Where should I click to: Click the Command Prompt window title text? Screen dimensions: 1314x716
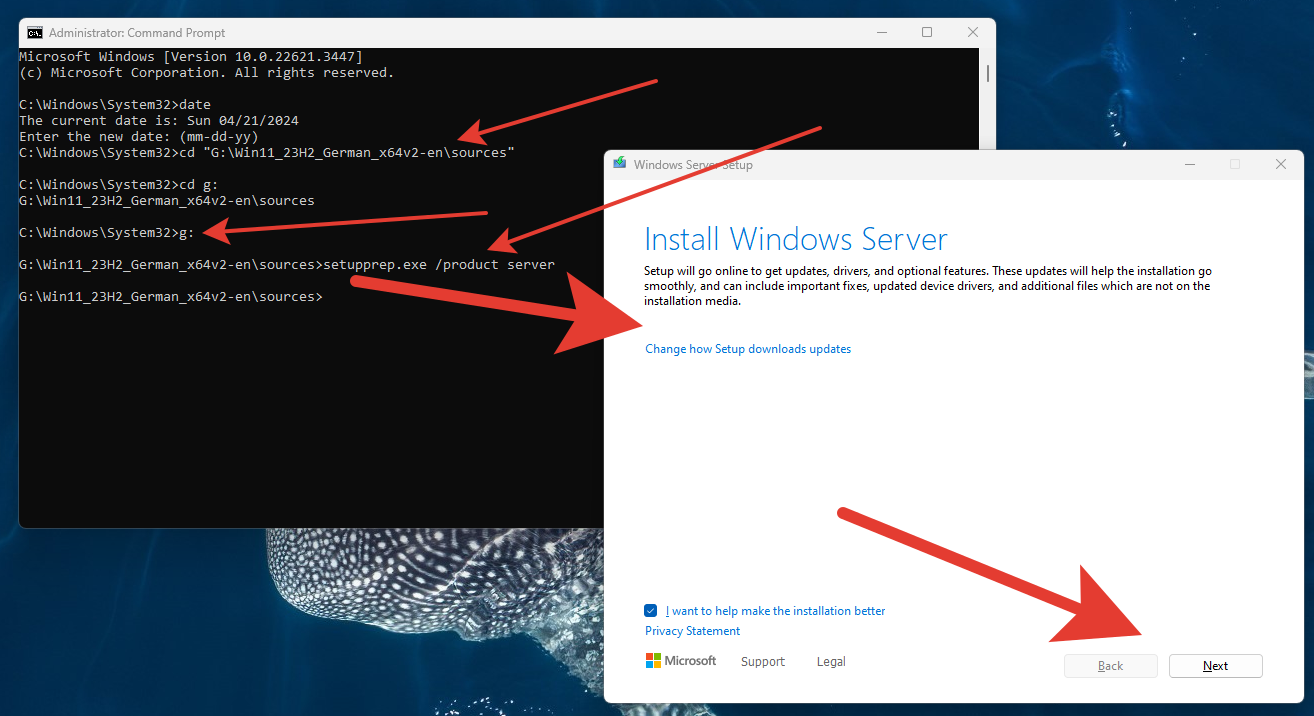(x=137, y=33)
